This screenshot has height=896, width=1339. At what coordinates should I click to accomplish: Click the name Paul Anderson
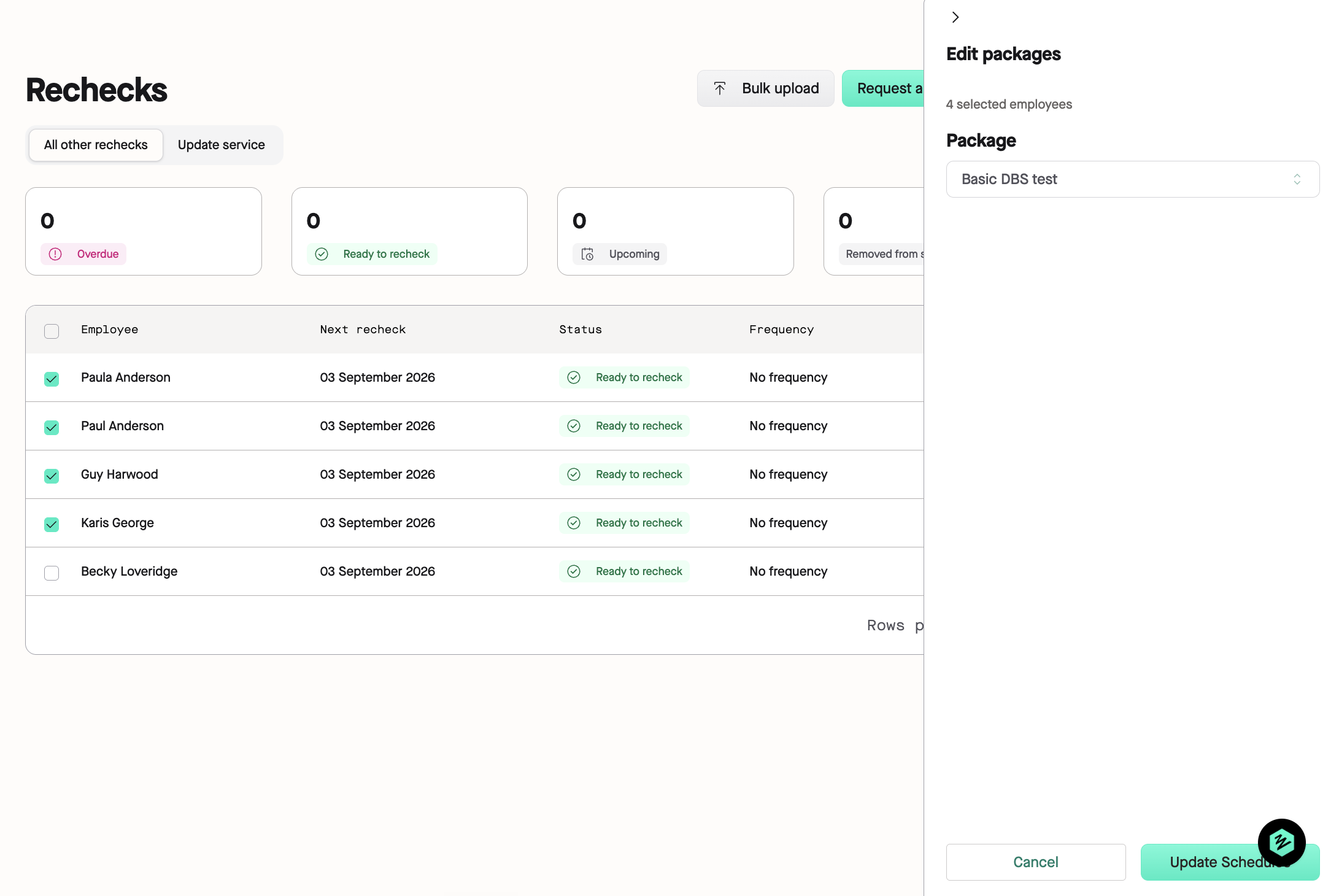tap(122, 426)
